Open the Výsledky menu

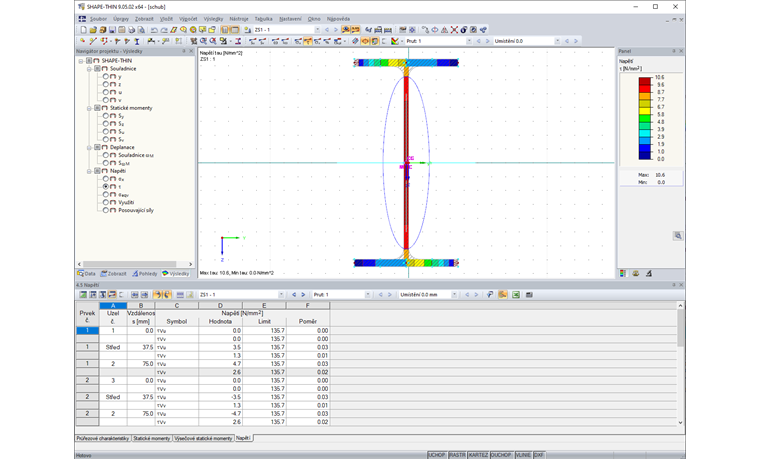click(213, 19)
